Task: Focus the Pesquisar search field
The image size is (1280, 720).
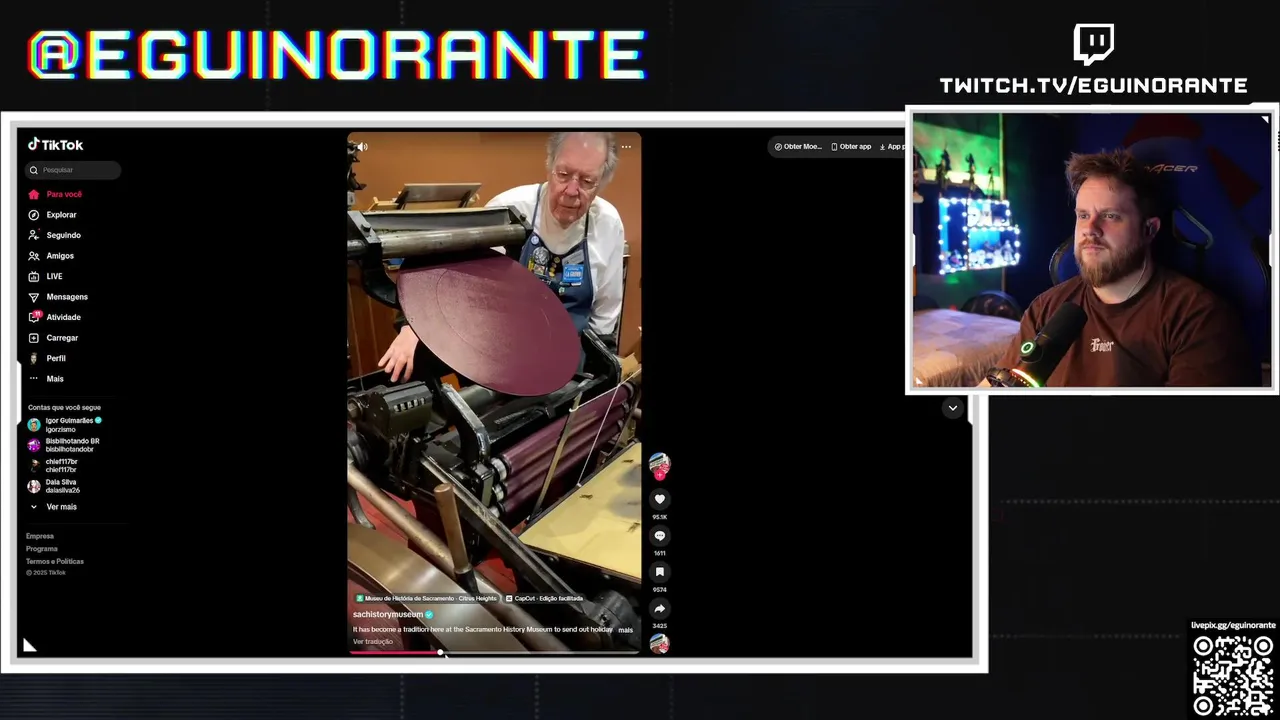Action: pyautogui.click(x=73, y=170)
